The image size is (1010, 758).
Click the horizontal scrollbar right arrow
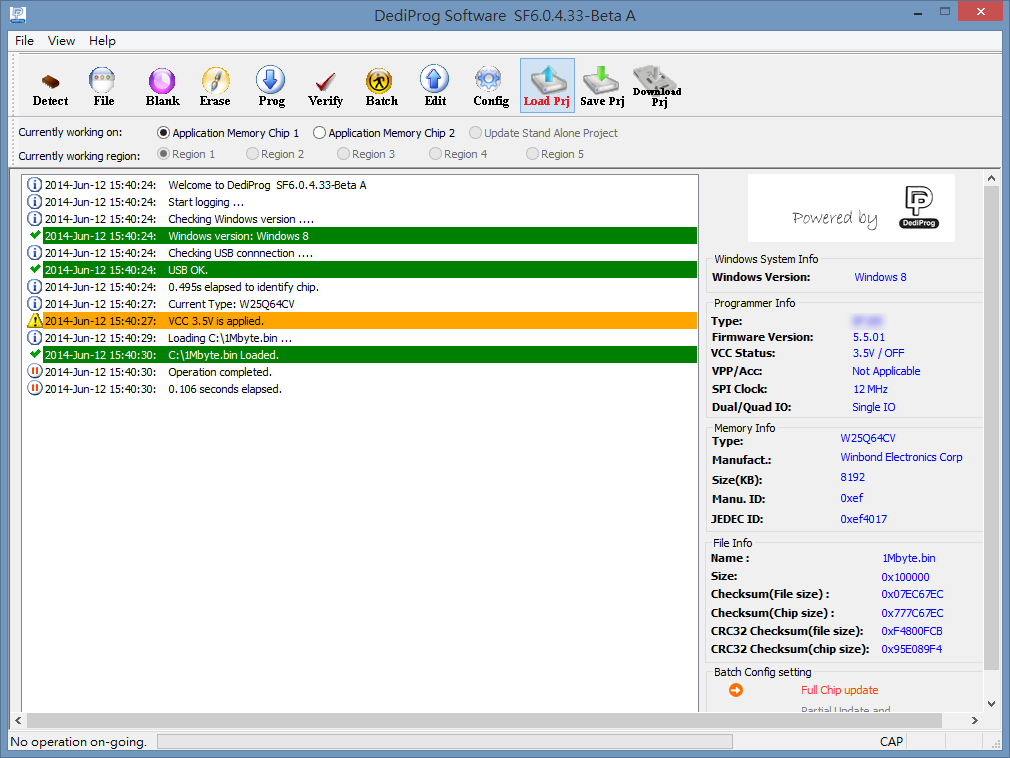[975, 721]
